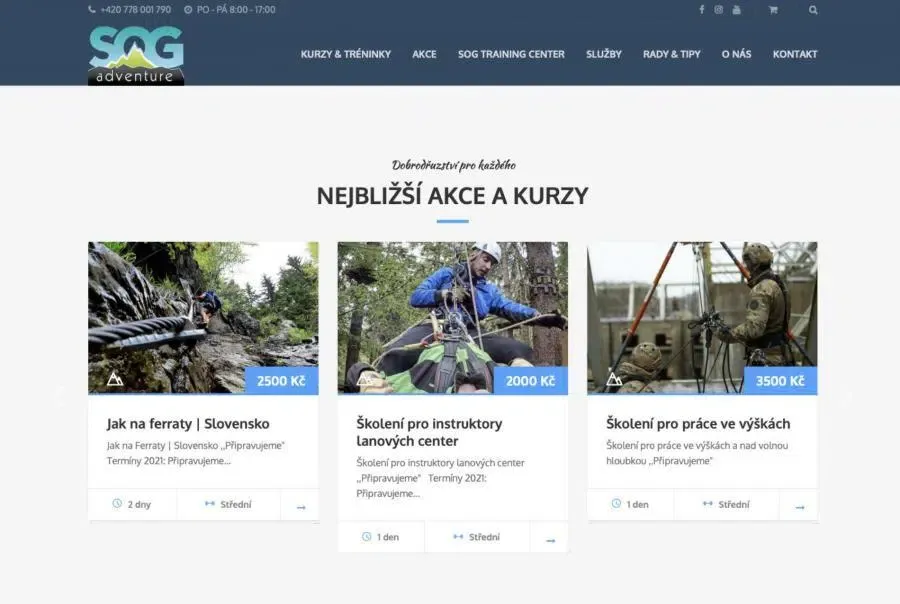The image size is (900, 604).
Task: Click the ferrata cable course photo
Action: coord(203,317)
